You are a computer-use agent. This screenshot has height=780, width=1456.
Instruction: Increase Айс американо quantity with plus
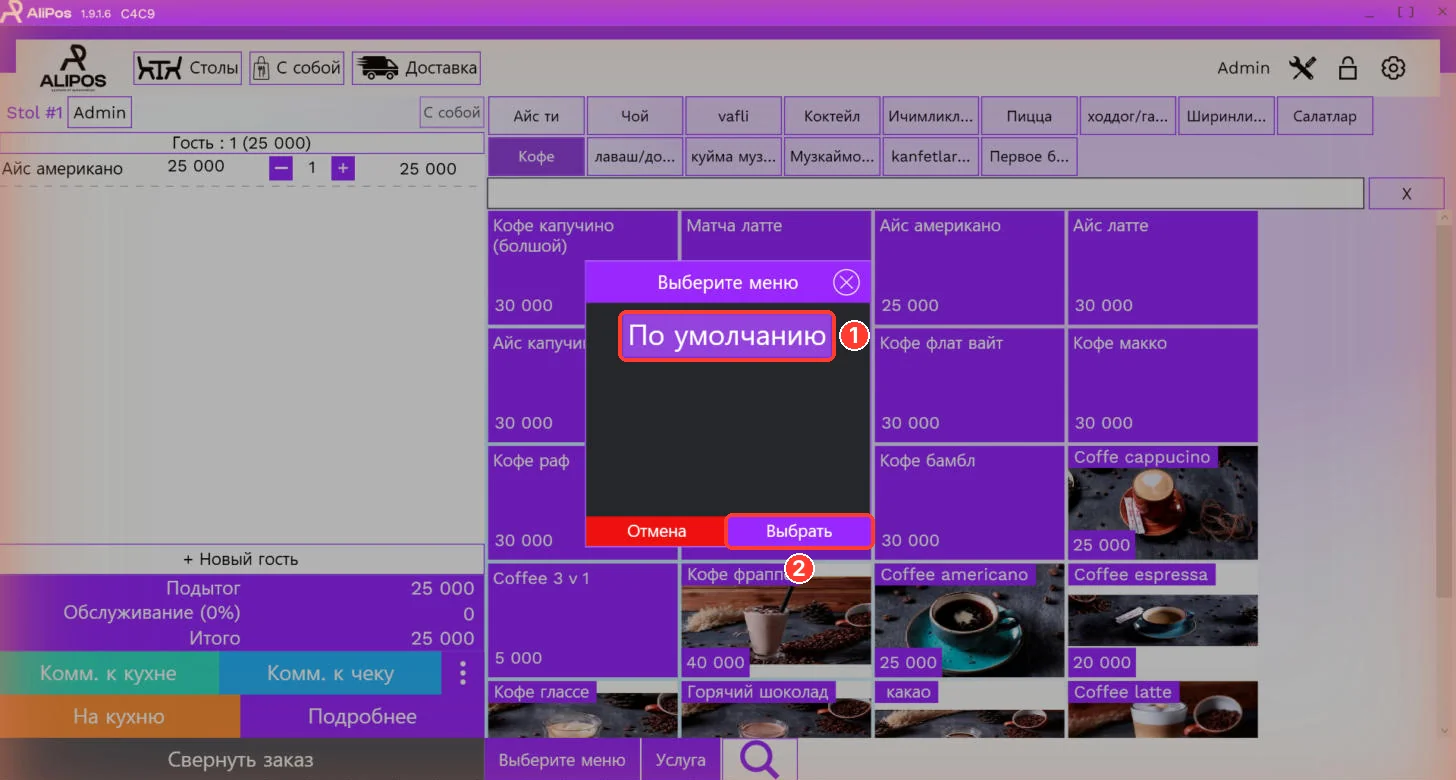point(343,168)
